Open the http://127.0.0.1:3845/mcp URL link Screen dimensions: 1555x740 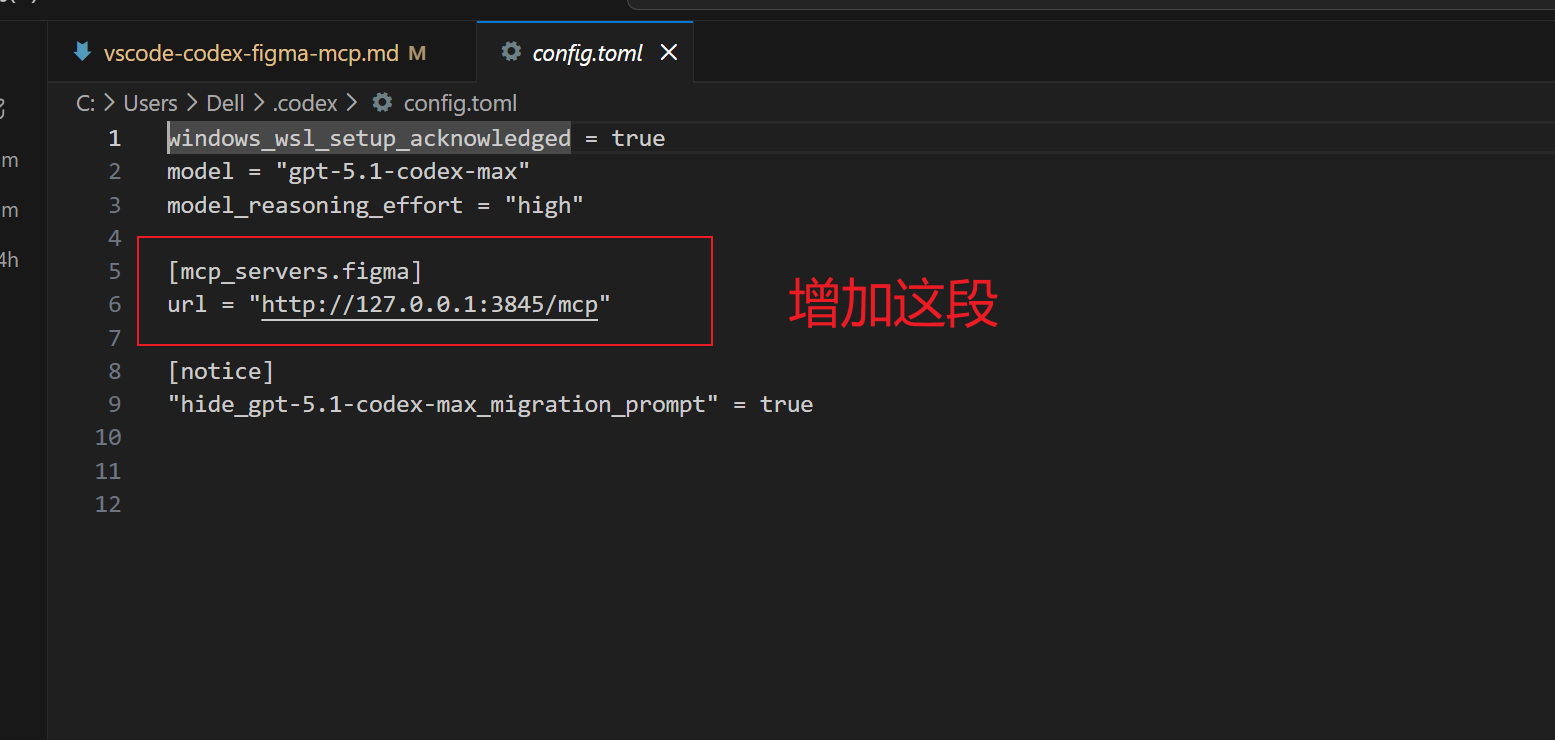[429, 304]
